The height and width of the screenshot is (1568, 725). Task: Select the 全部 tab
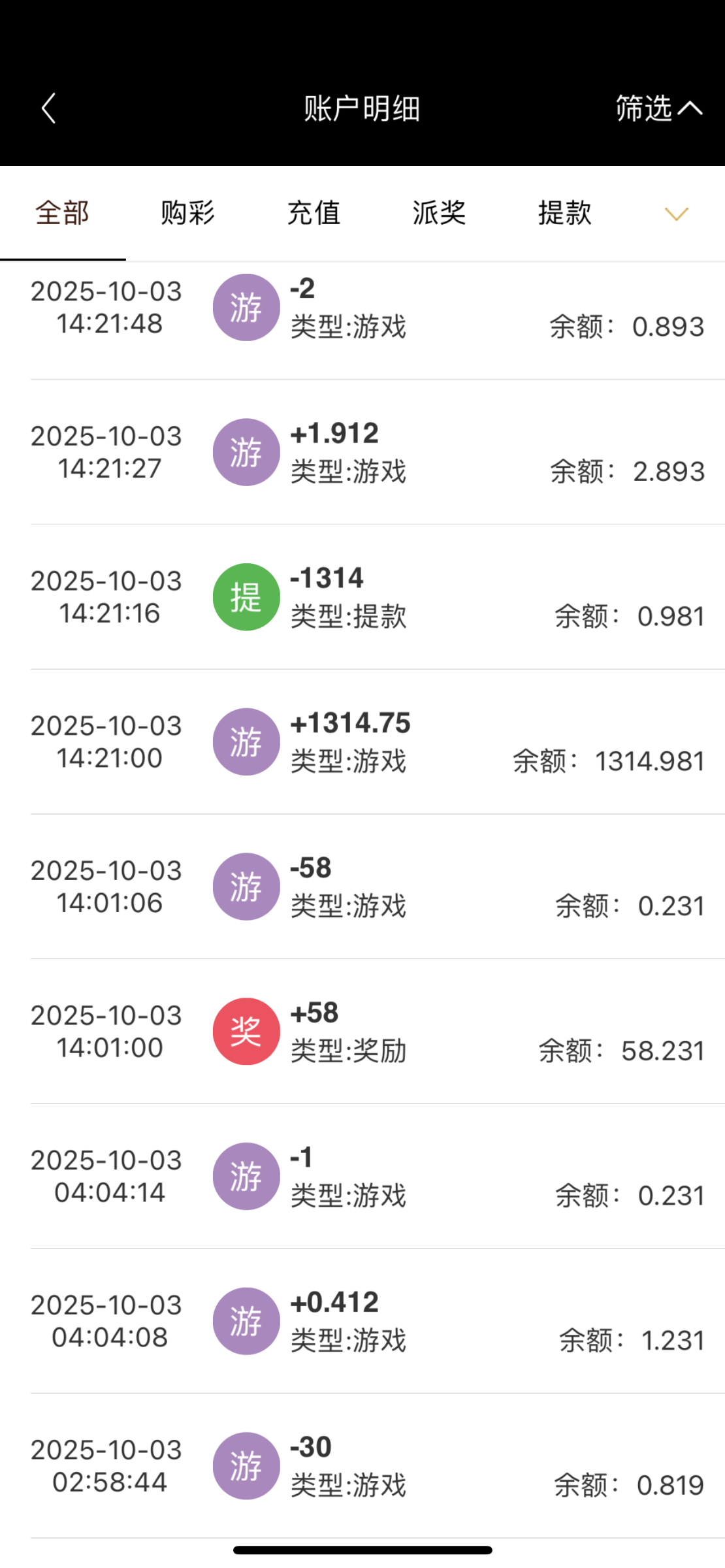[x=62, y=213]
